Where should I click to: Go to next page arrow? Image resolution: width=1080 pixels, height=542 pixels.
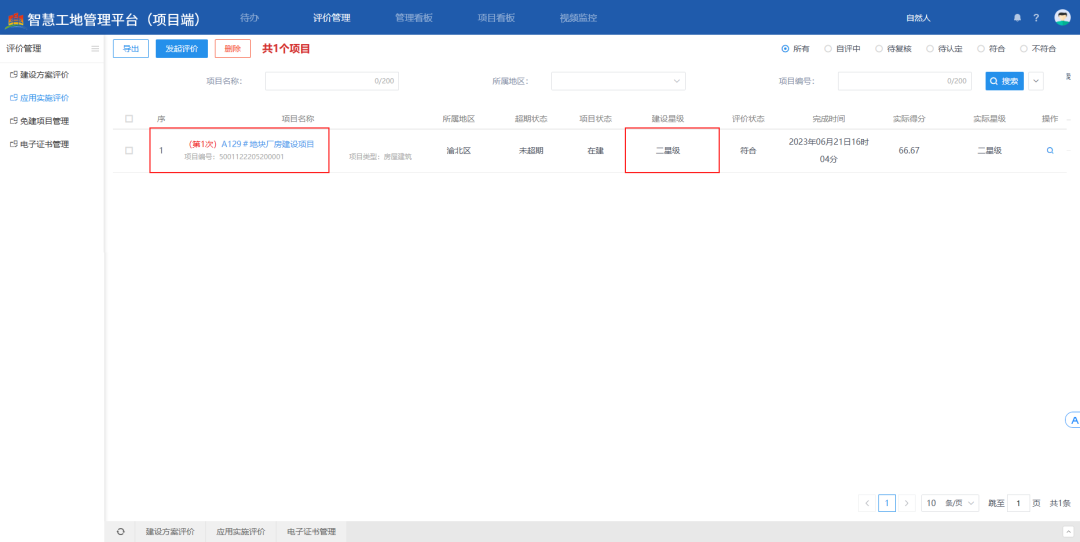click(x=907, y=503)
